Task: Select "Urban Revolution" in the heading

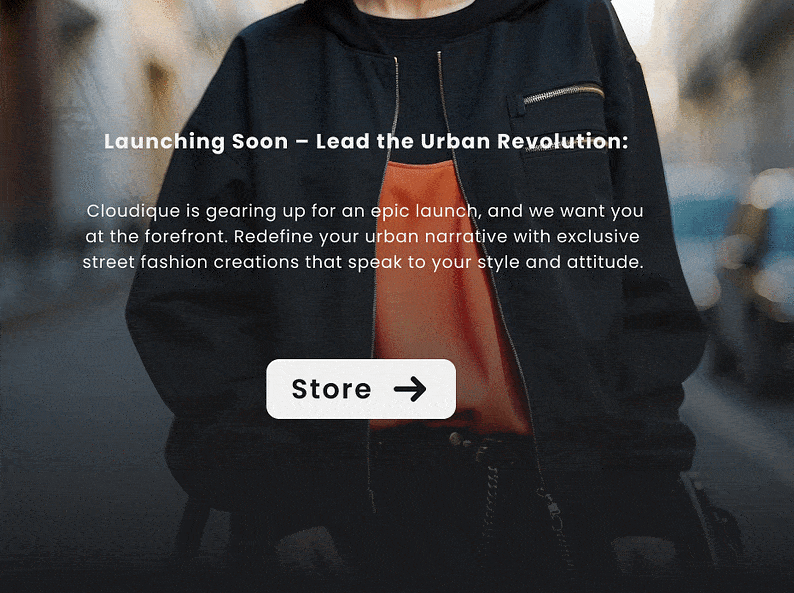Action: 524,141
